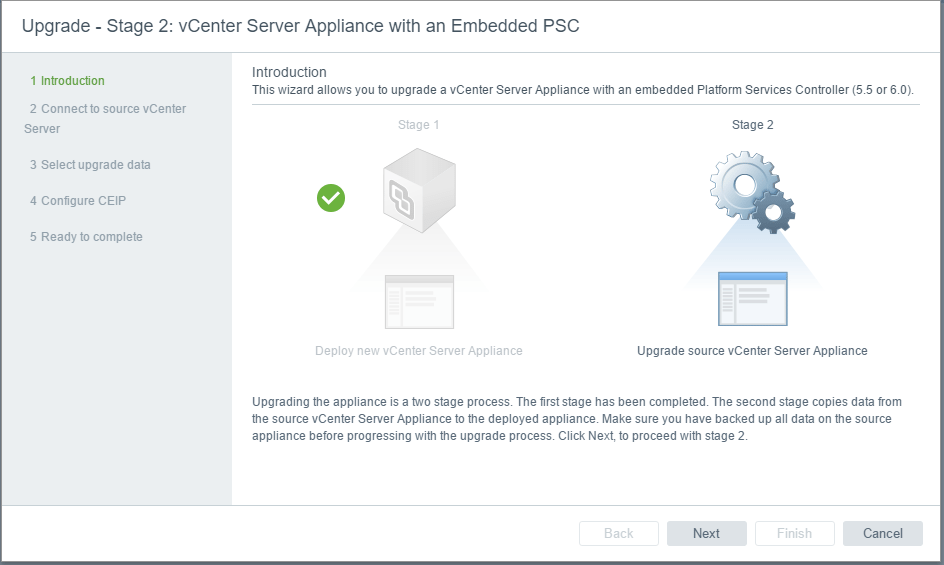Image resolution: width=944 pixels, height=565 pixels.
Task: Click the Upgrade source vCenter Server Appliance caption
Action: pos(752,351)
